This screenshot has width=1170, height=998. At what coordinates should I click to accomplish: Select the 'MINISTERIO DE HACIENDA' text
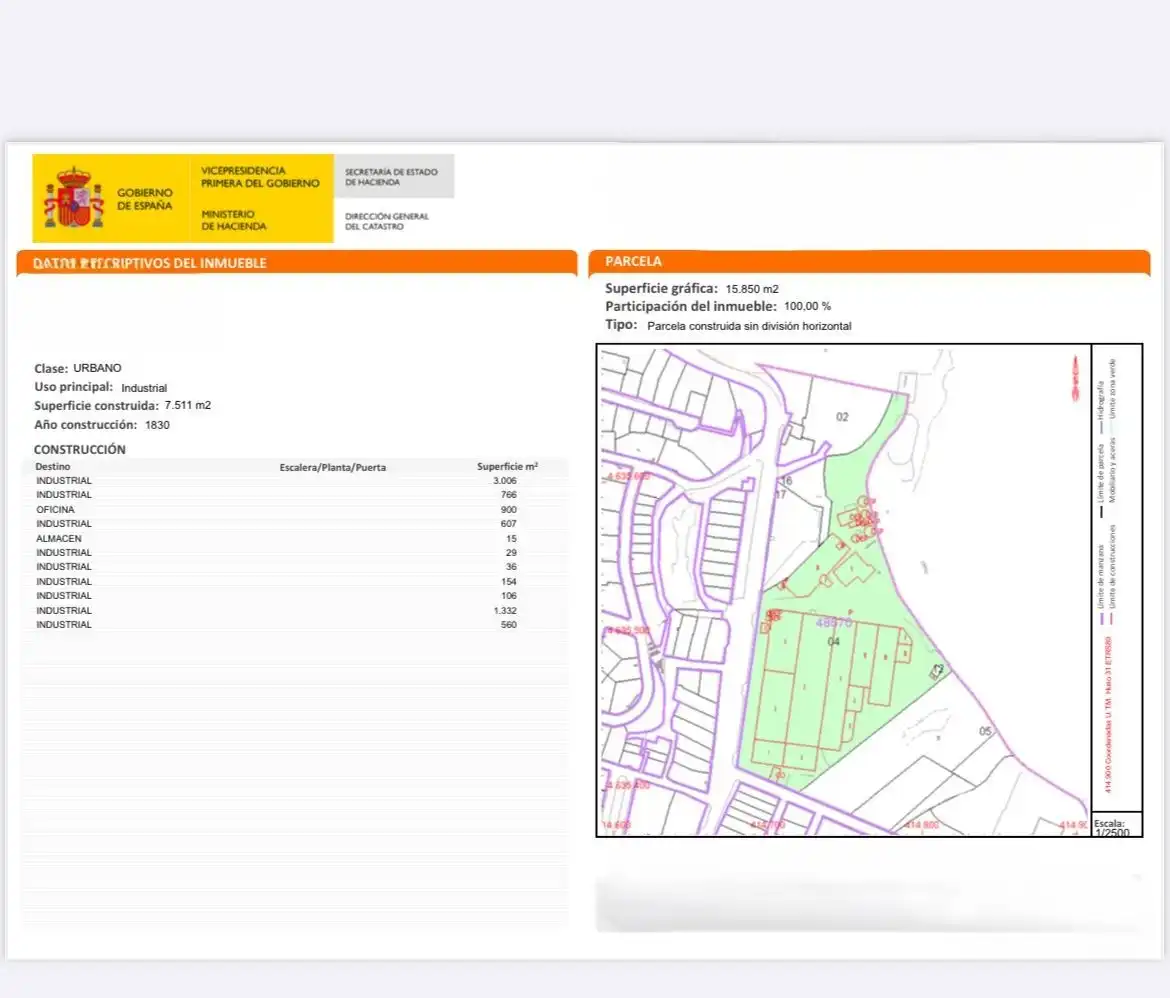tap(234, 220)
